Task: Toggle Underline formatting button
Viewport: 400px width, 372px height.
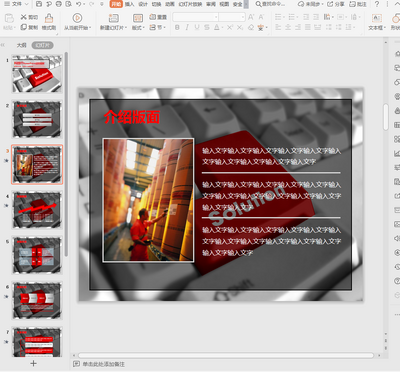Action: tap(197, 27)
